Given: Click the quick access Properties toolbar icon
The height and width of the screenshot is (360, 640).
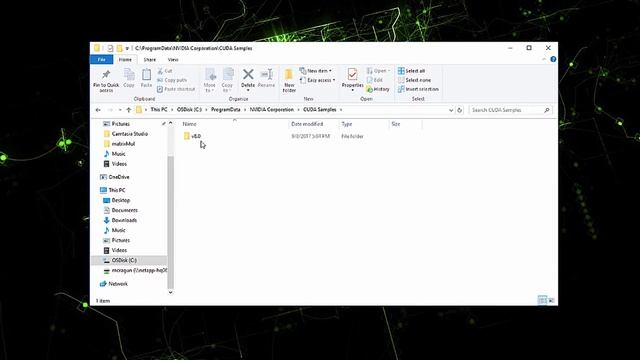Looking at the screenshot, I should (110, 48).
